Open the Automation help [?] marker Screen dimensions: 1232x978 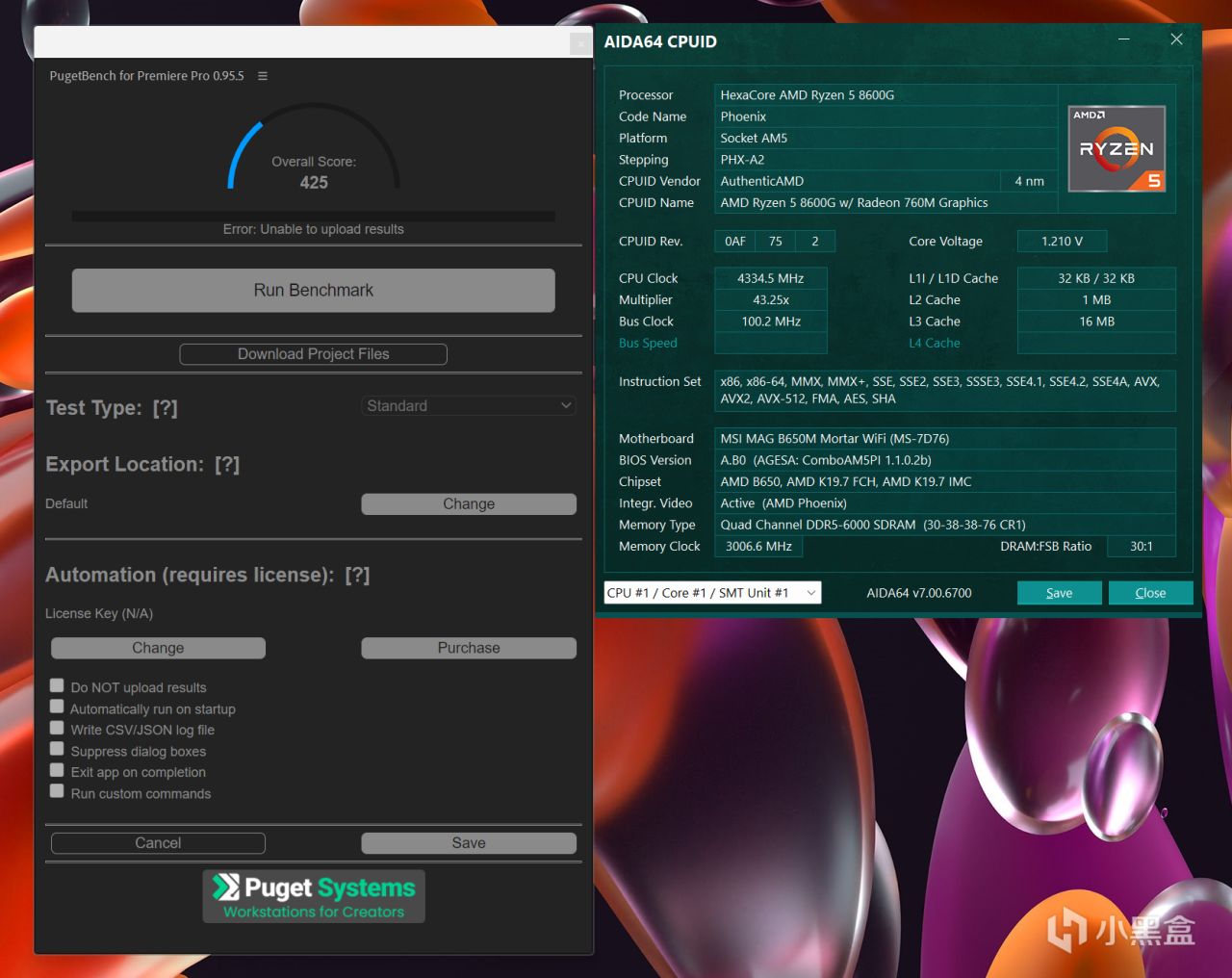pos(357,576)
